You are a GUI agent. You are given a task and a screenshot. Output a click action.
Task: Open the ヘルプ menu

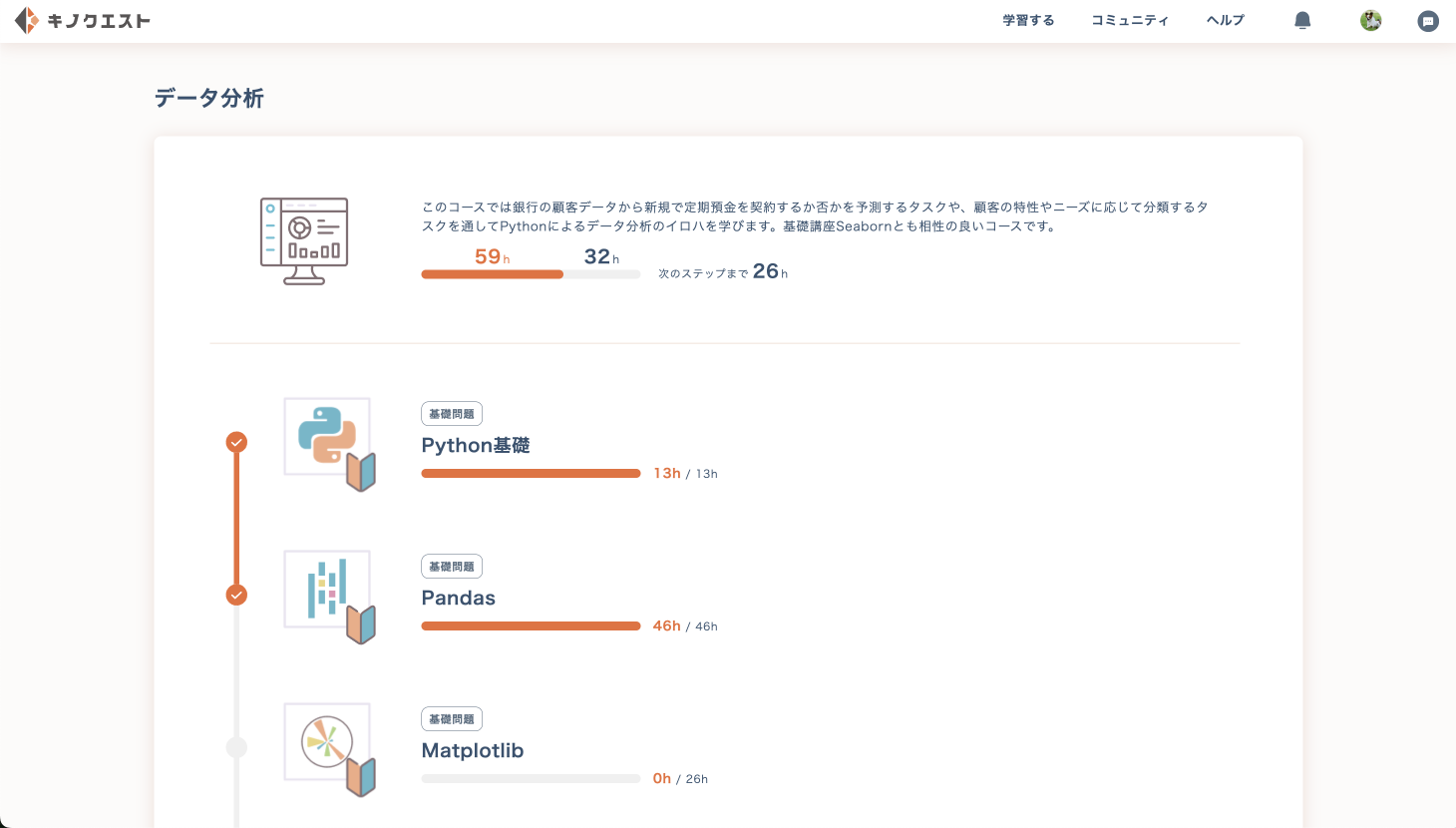[1225, 21]
